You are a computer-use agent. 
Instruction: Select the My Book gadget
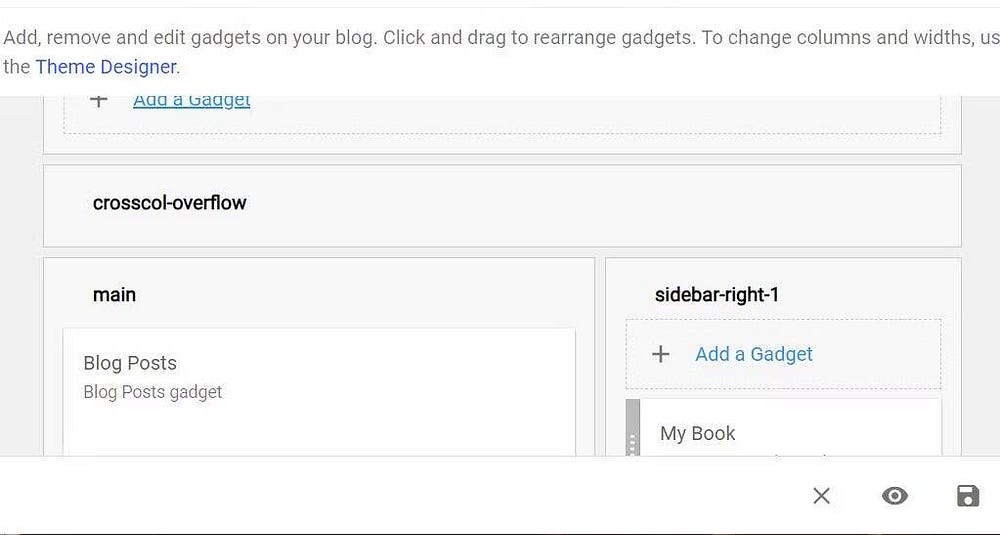pyautogui.click(x=698, y=433)
